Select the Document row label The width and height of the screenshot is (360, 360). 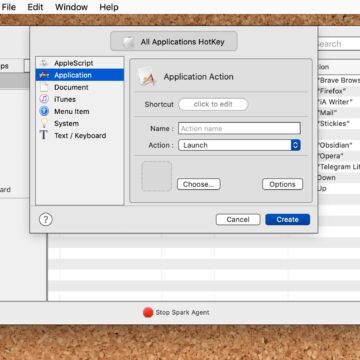click(x=71, y=87)
